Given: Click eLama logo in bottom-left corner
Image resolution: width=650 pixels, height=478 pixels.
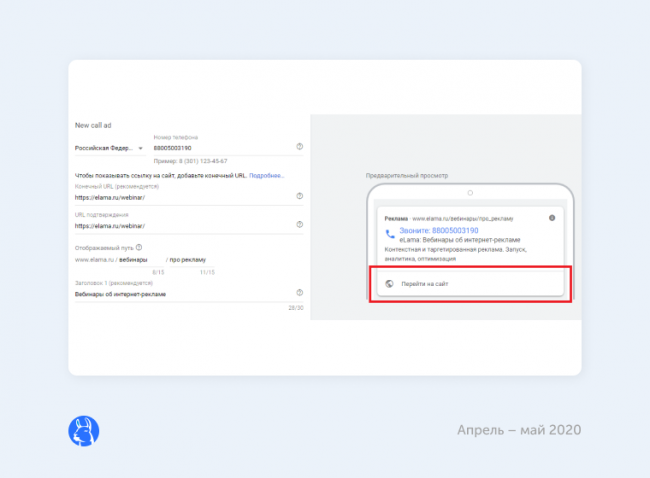Looking at the screenshot, I should click(x=82, y=430).
